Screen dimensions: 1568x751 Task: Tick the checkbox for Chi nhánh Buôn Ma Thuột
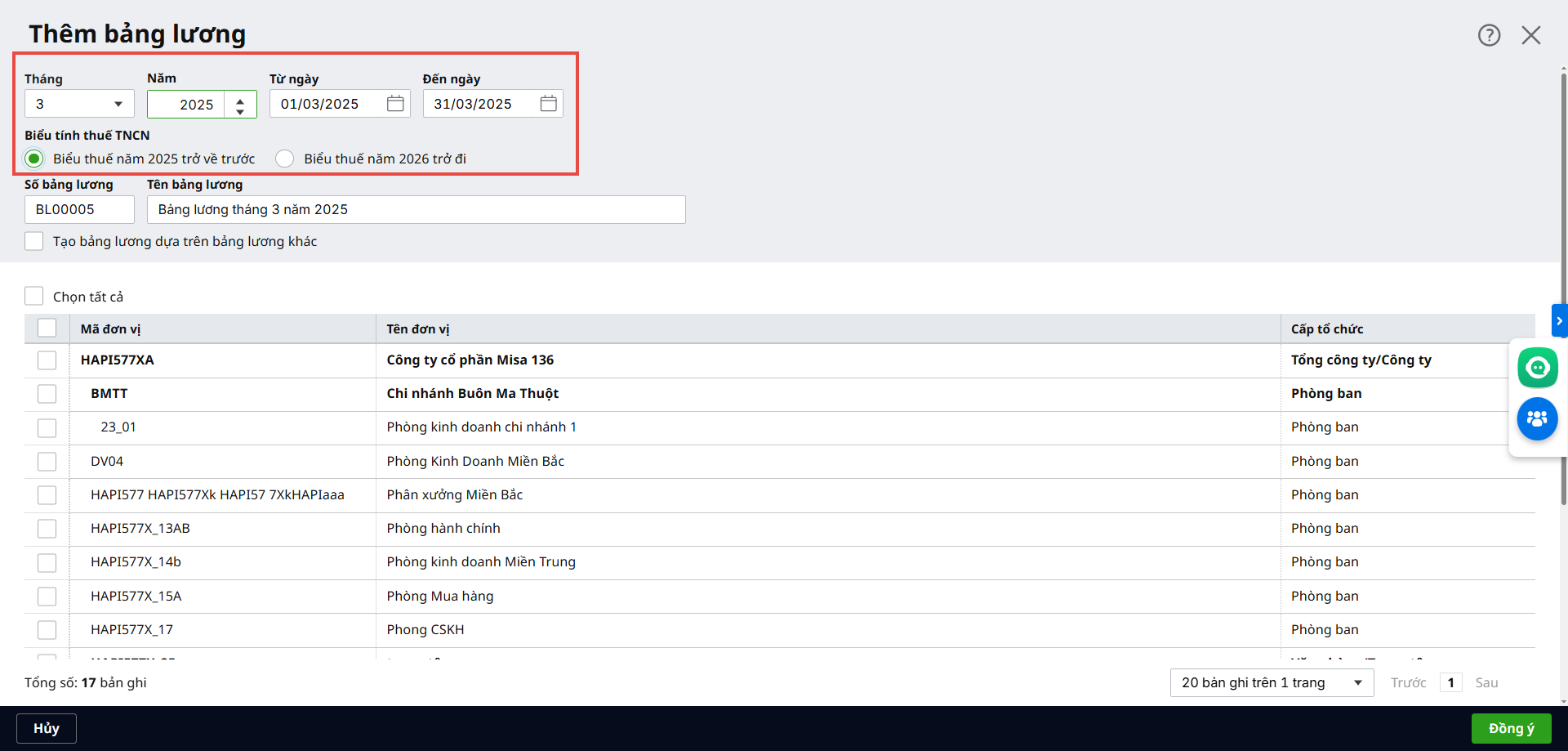[47, 394]
